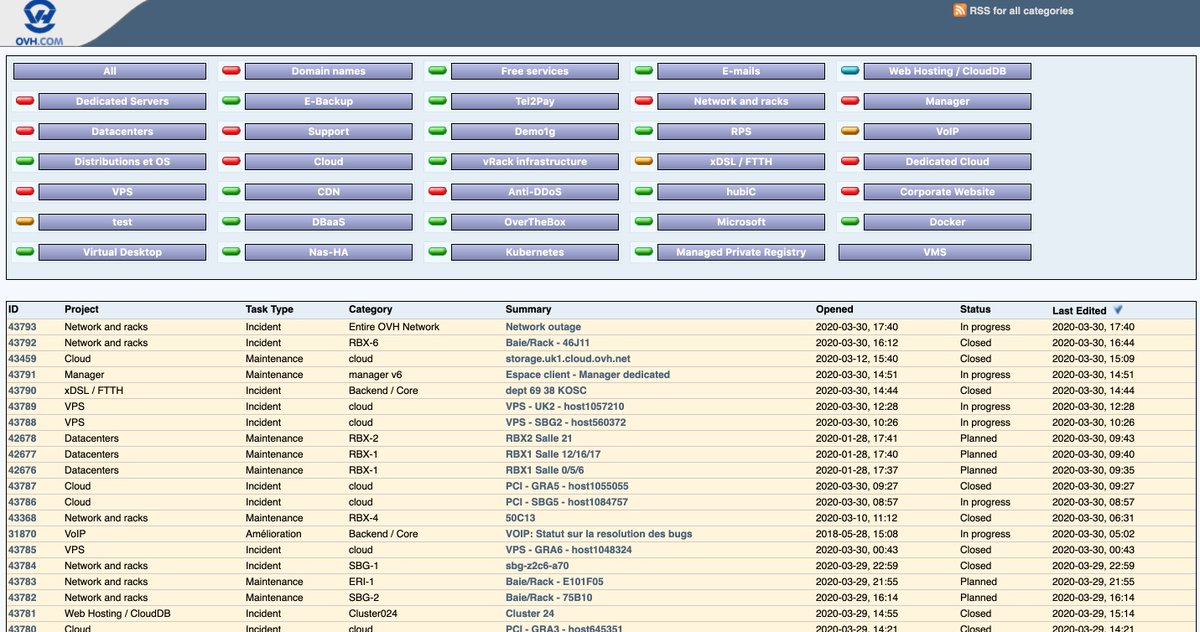Filter by Domain names category

coord(329,71)
